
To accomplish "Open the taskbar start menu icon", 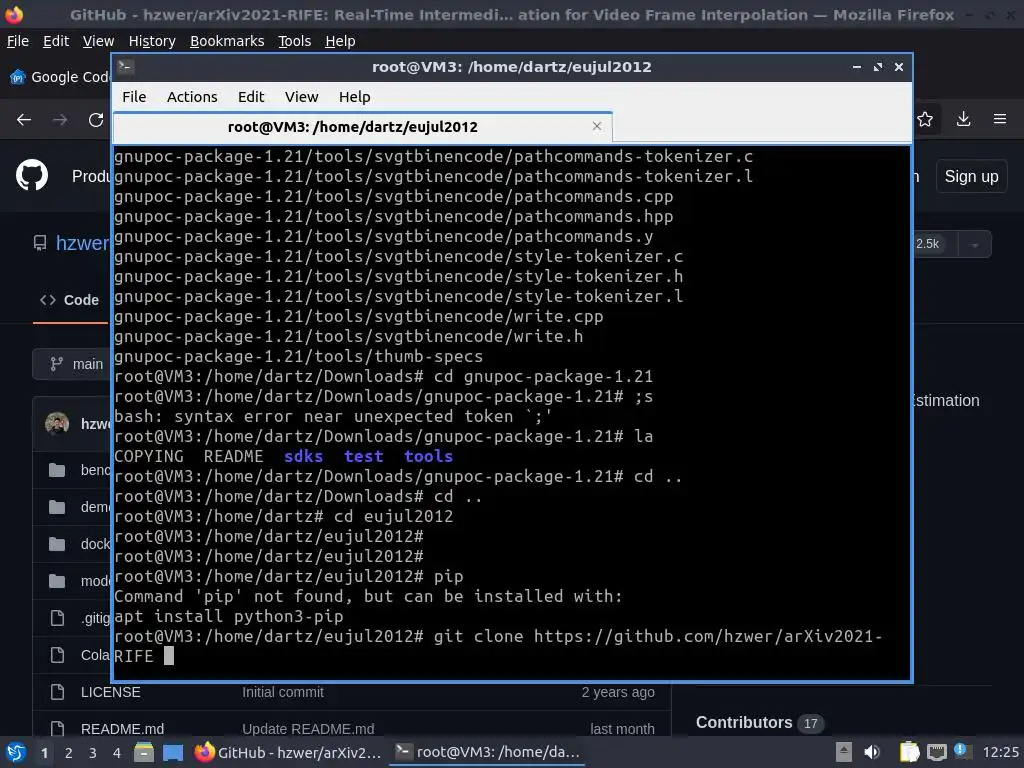I will (x=16, y=752).
